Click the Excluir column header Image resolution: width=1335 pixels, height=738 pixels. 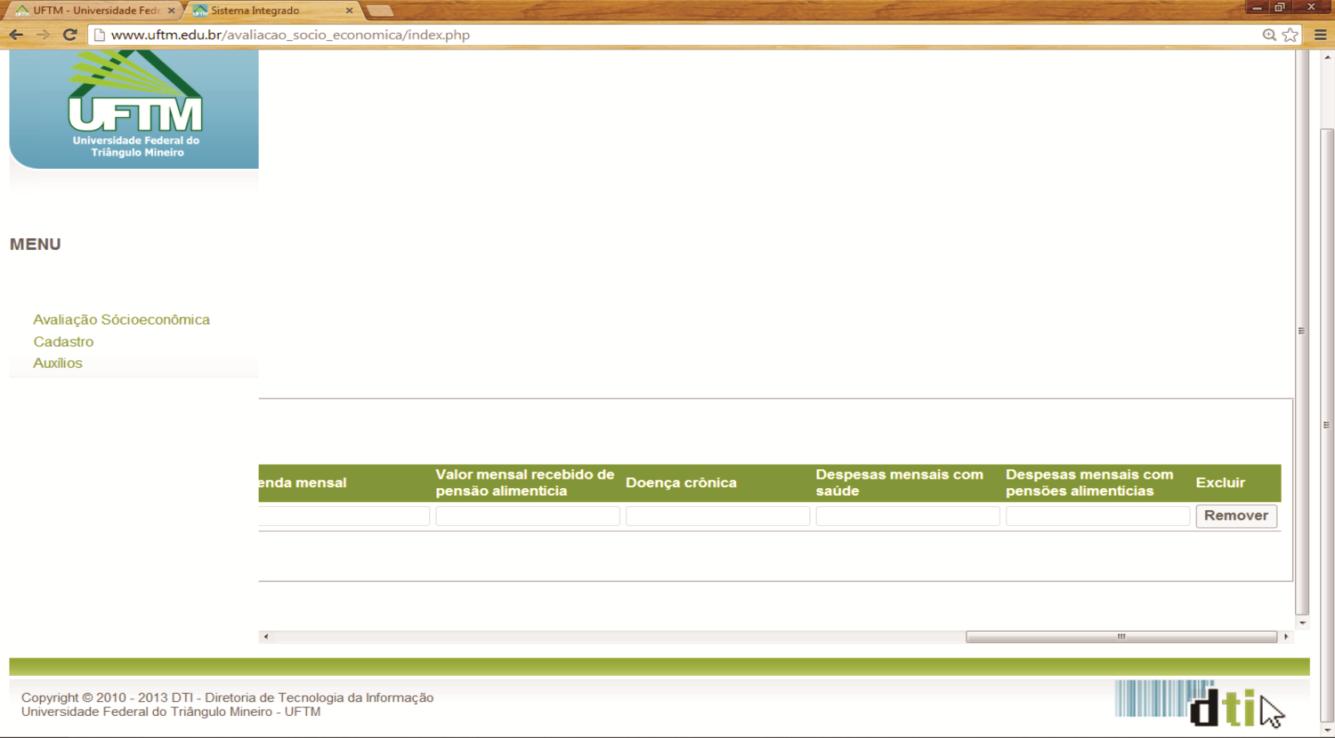point(1220,483)
